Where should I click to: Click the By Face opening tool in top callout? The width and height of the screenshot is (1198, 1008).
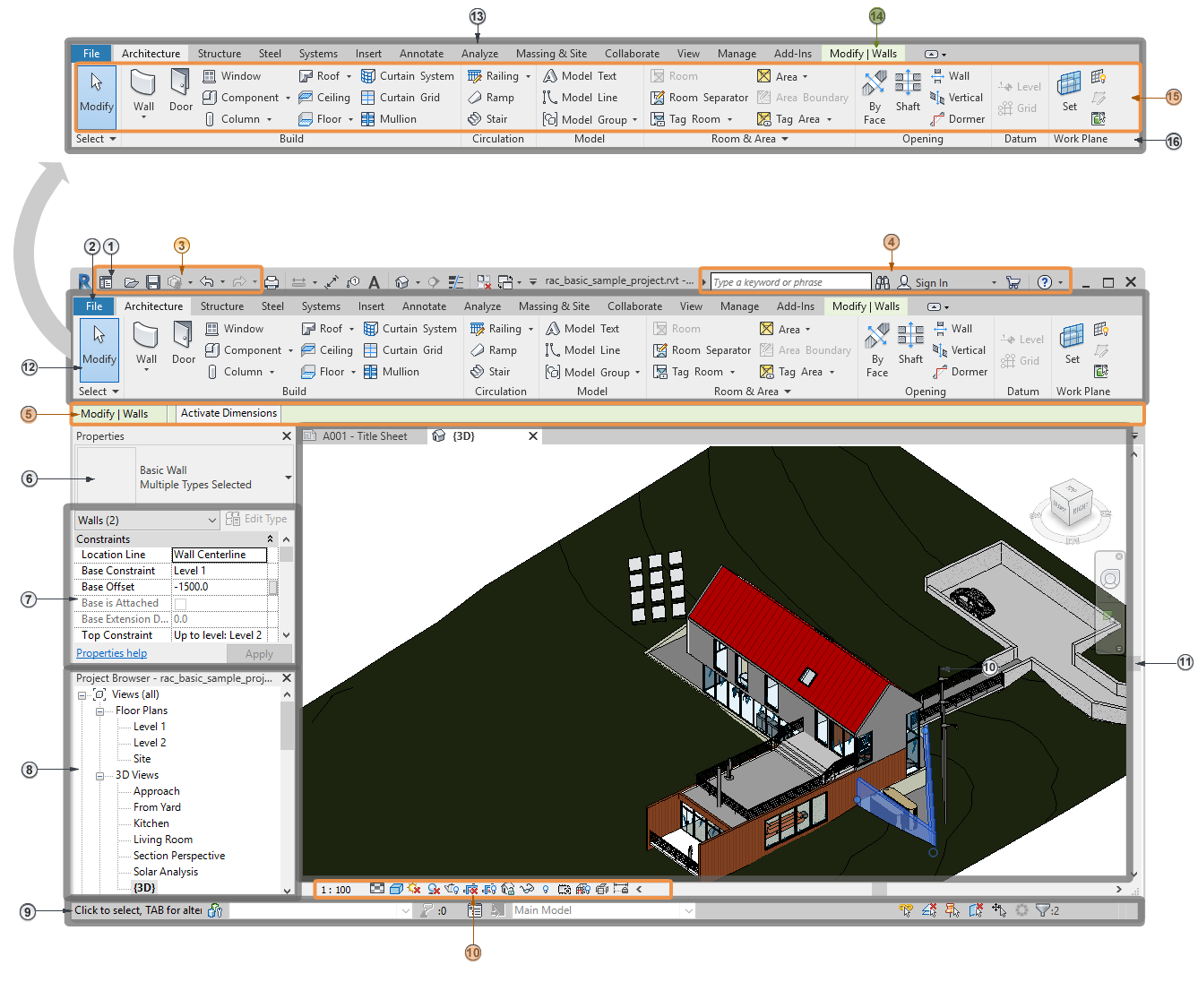pos(875,99)
